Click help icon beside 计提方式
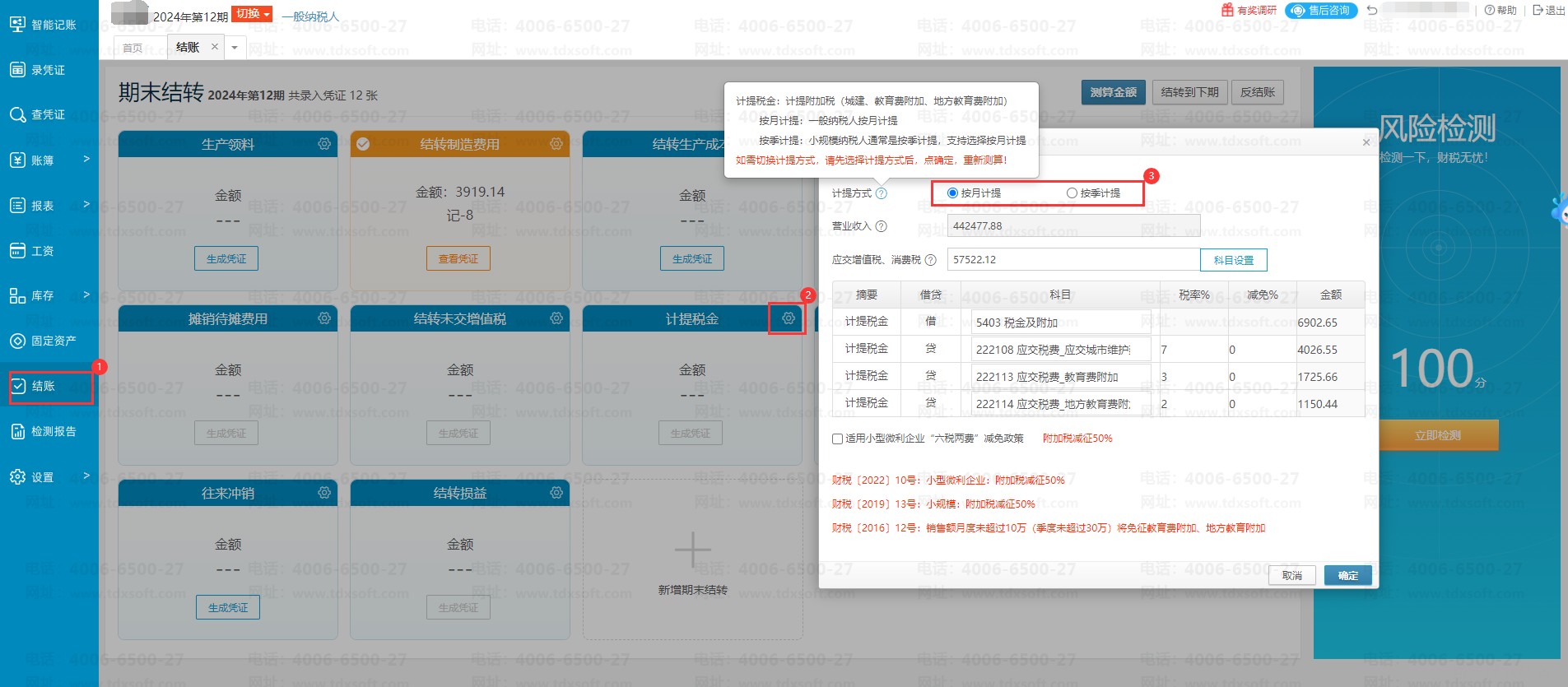This screenshot has width=1568, height=687. pos(881,193)
